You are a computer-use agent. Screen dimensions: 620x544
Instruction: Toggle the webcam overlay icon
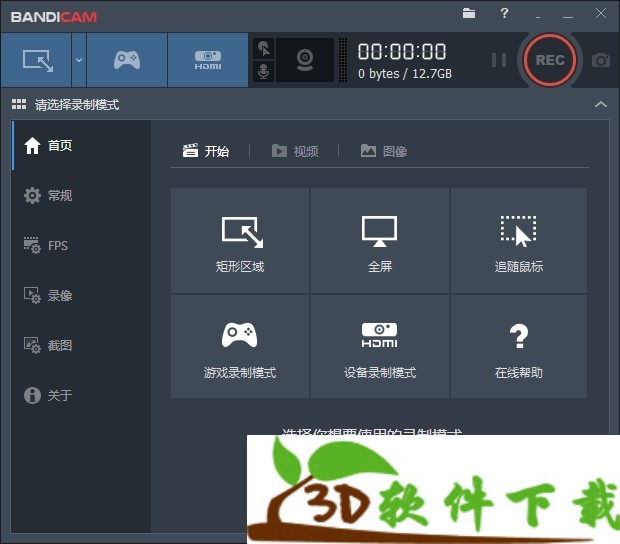pos(305,60)
